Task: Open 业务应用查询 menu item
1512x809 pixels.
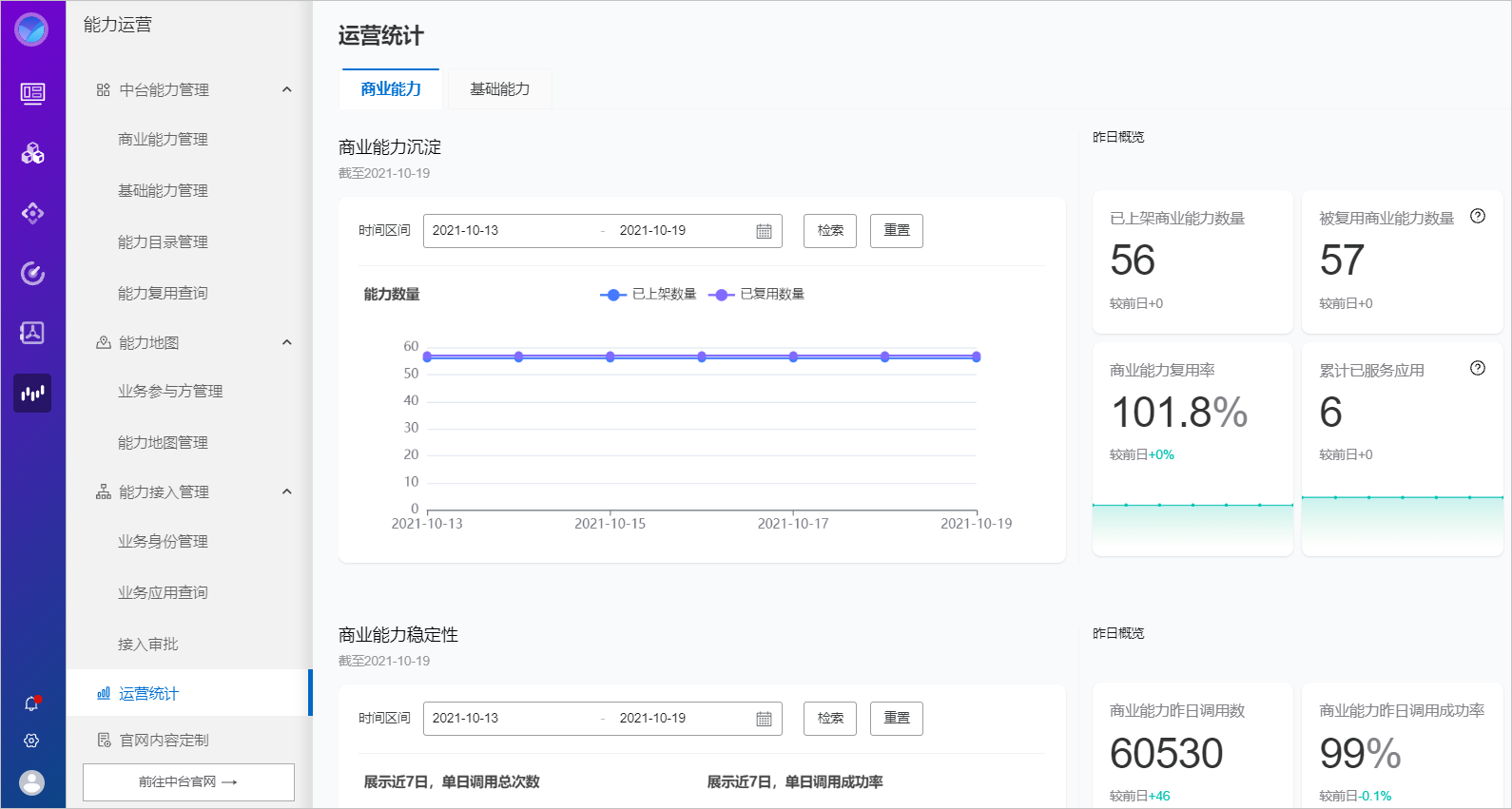Action: coord(163,592)
